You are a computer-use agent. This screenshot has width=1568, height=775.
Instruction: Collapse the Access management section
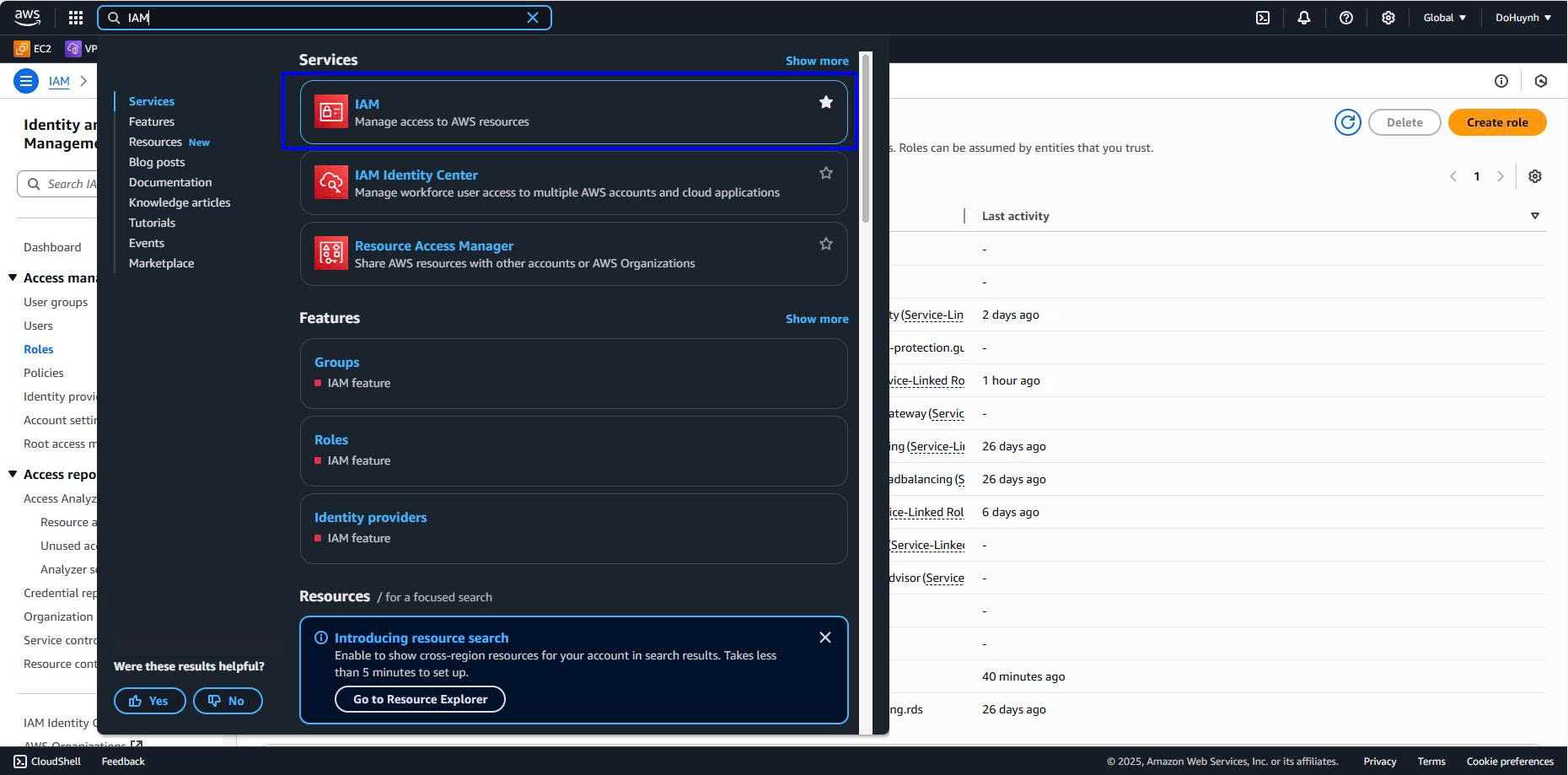pyautogui.click(x=13, y=277)
